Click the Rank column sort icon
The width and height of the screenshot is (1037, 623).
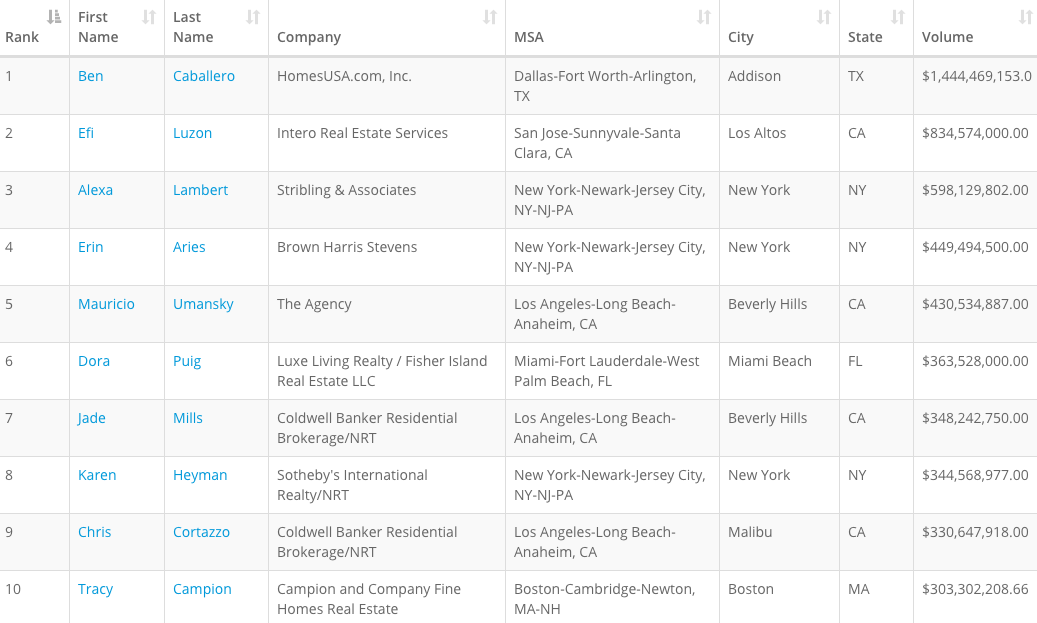[x=54, y=17]
